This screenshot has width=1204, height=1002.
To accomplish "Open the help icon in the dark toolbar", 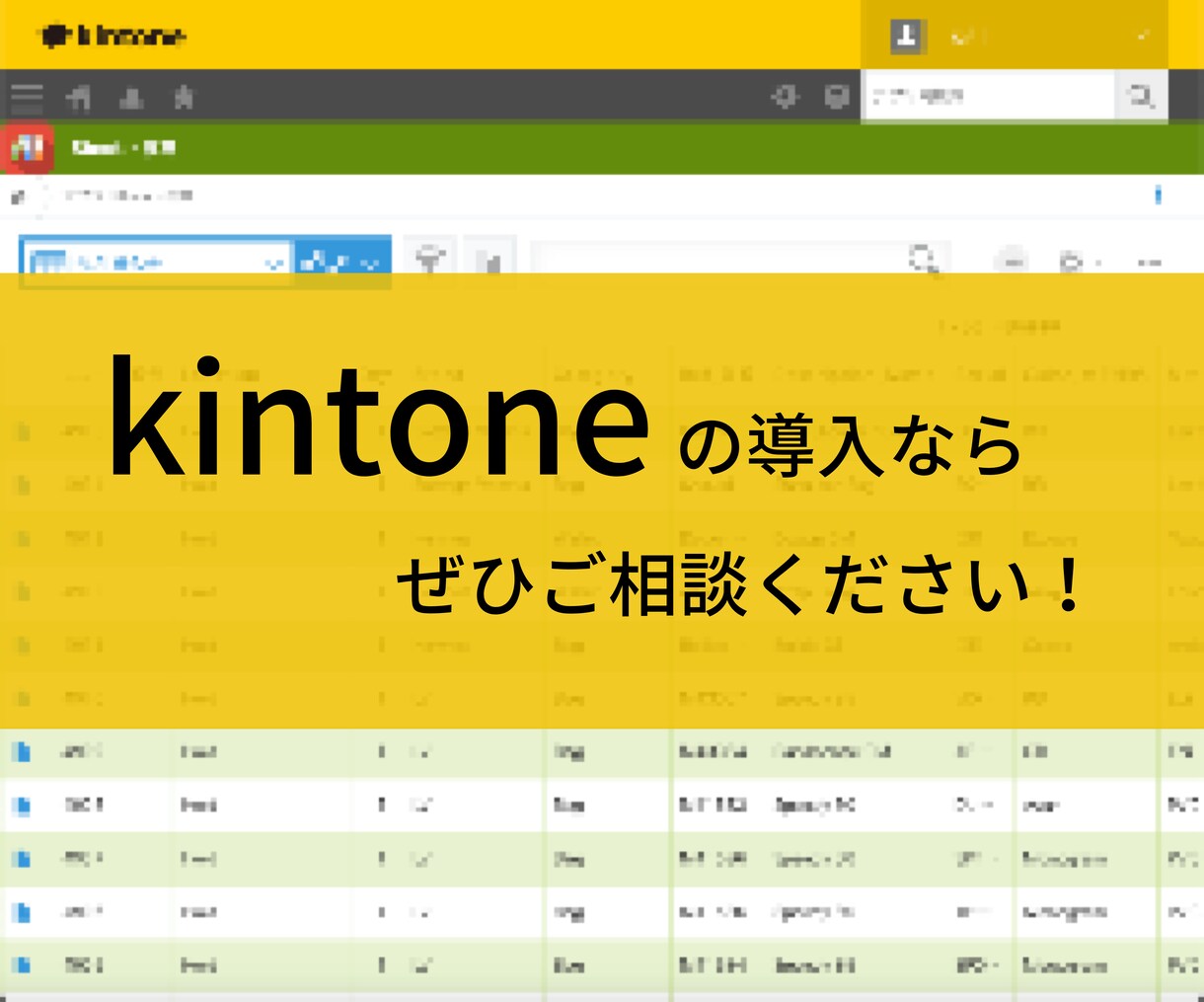I will 836,97.
